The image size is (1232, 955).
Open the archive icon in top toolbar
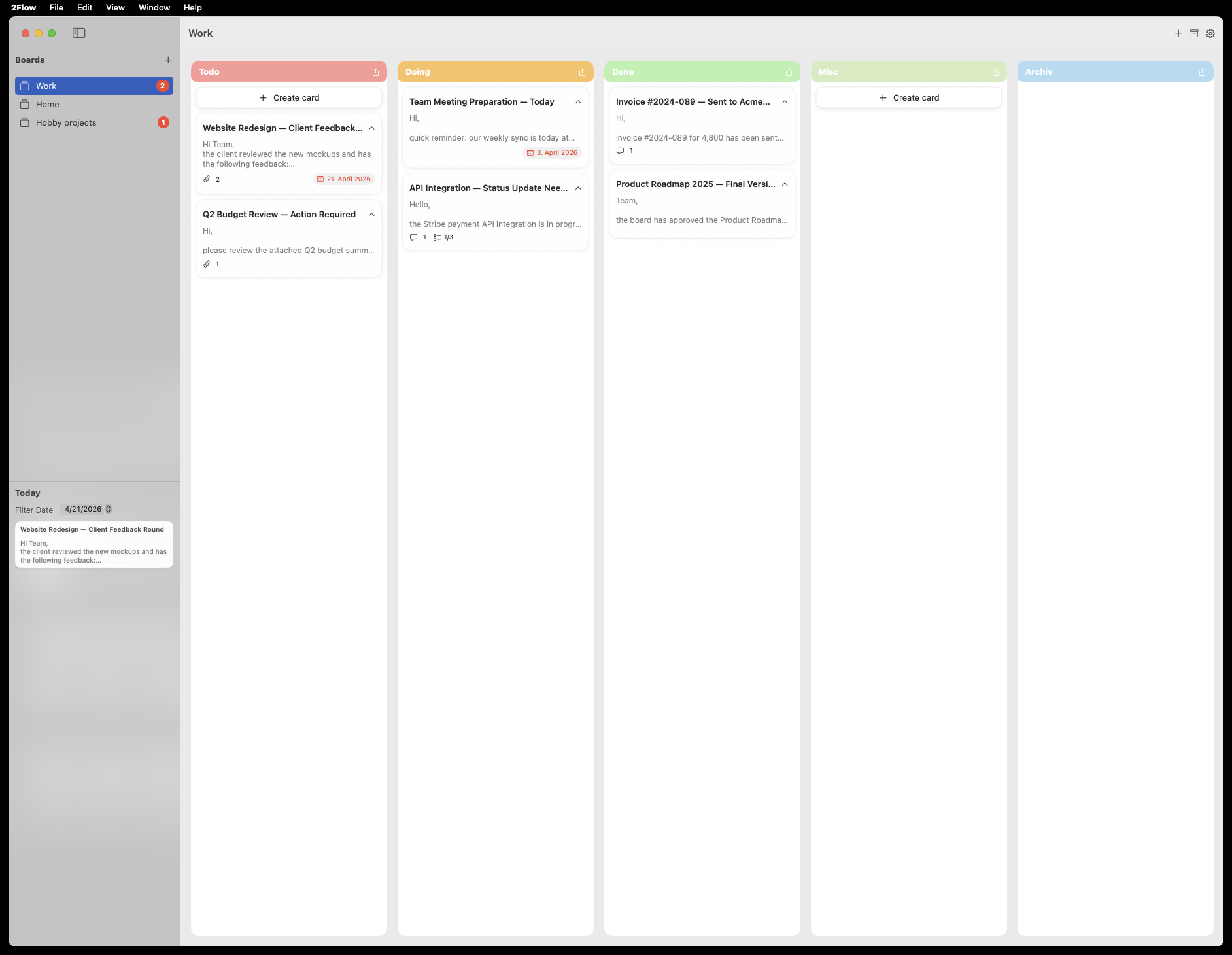pos(1194,33)
